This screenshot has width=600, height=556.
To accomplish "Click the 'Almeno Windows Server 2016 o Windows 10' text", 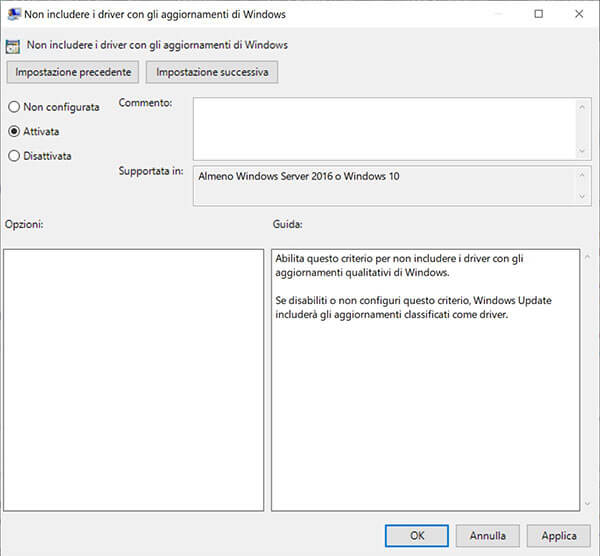I will tap(299, 176).
